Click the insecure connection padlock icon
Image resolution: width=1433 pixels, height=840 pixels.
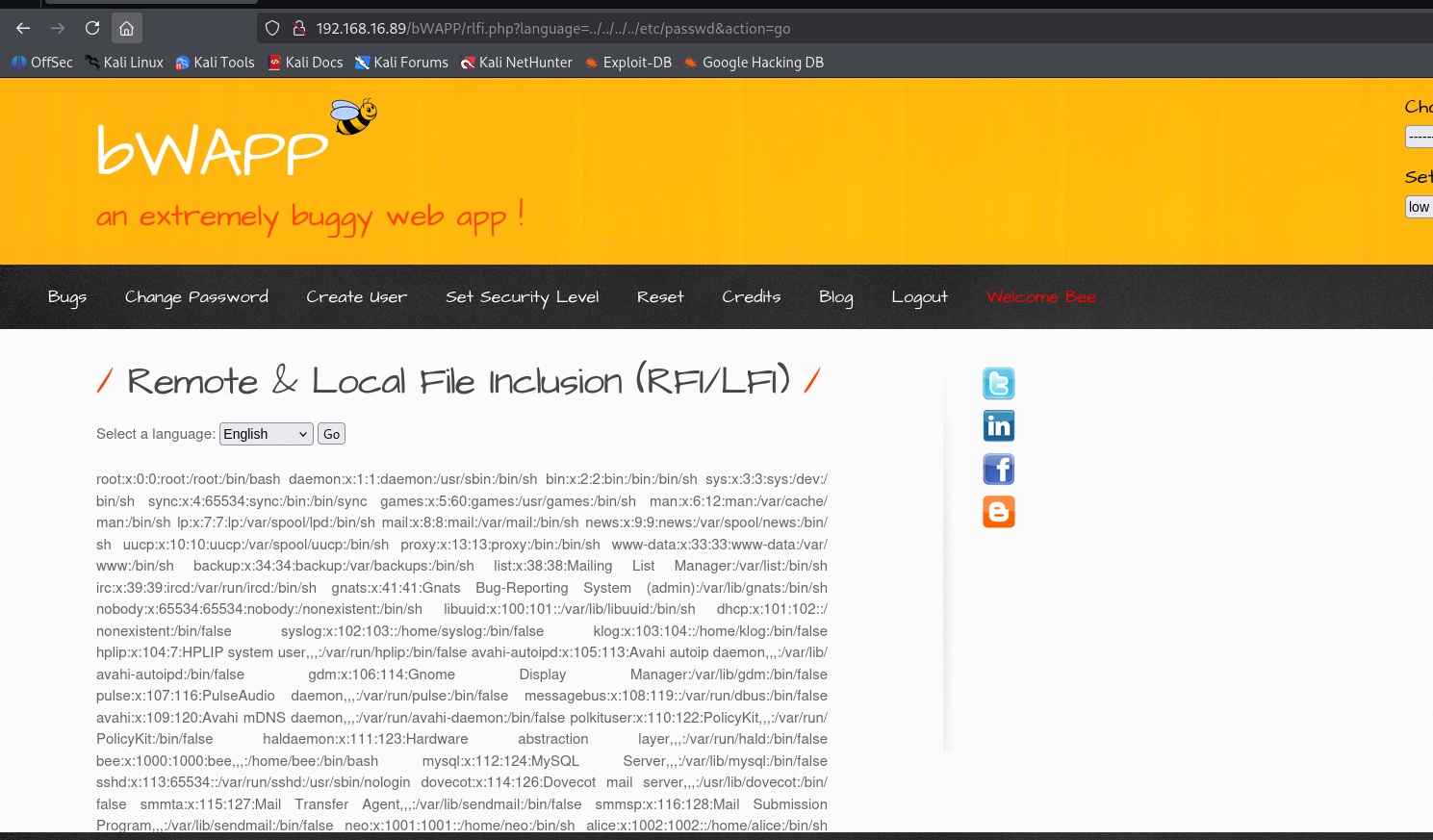click(298, 28)
